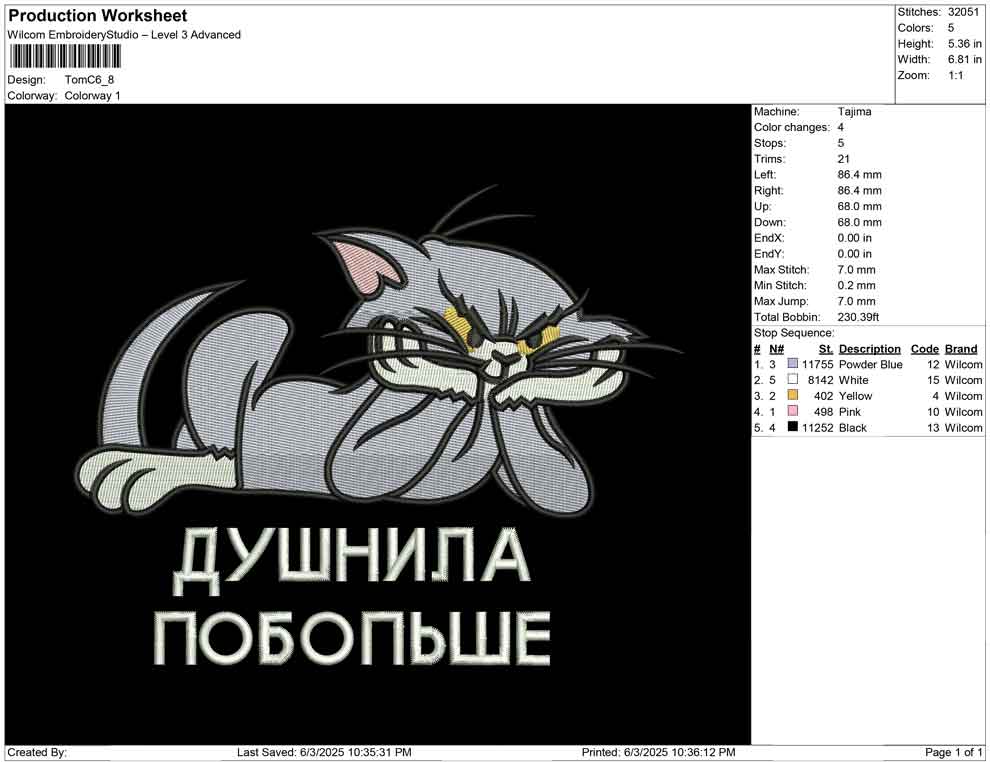
Task: Click the Trims value '21'
Action: tap(844, 158)
